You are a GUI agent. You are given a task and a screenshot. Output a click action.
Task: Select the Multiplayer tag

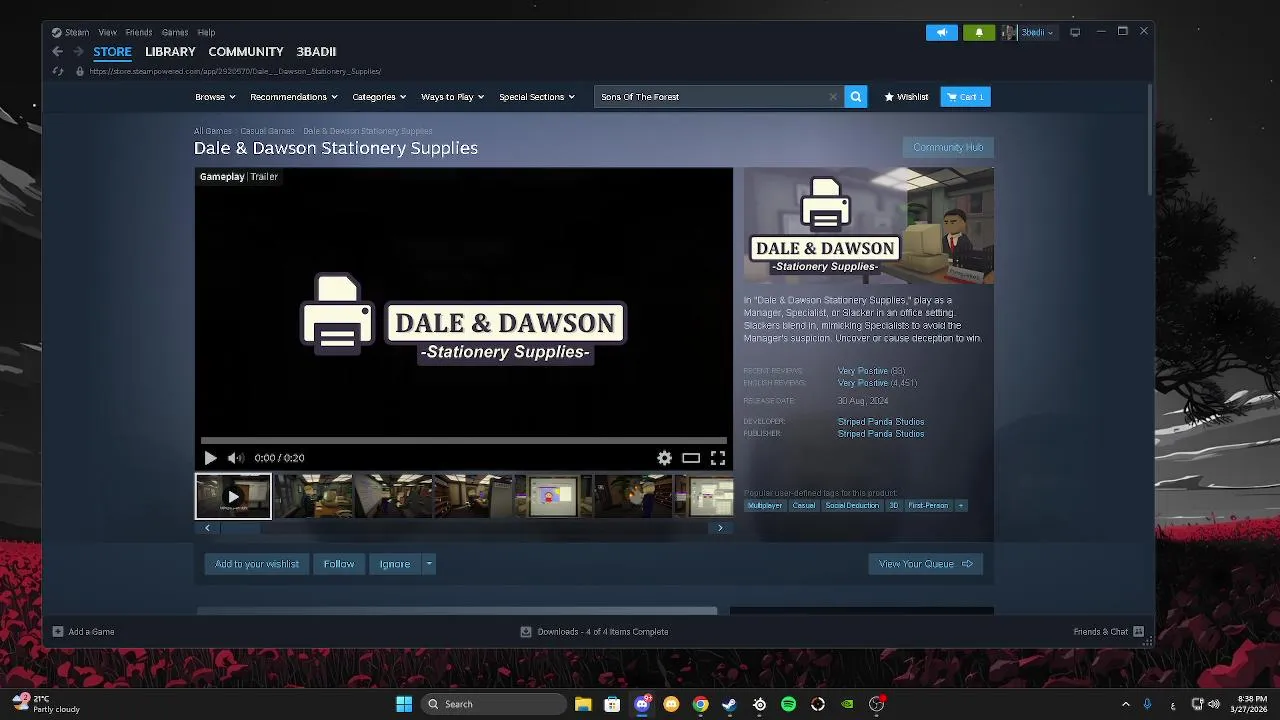(x=765, y=505)
